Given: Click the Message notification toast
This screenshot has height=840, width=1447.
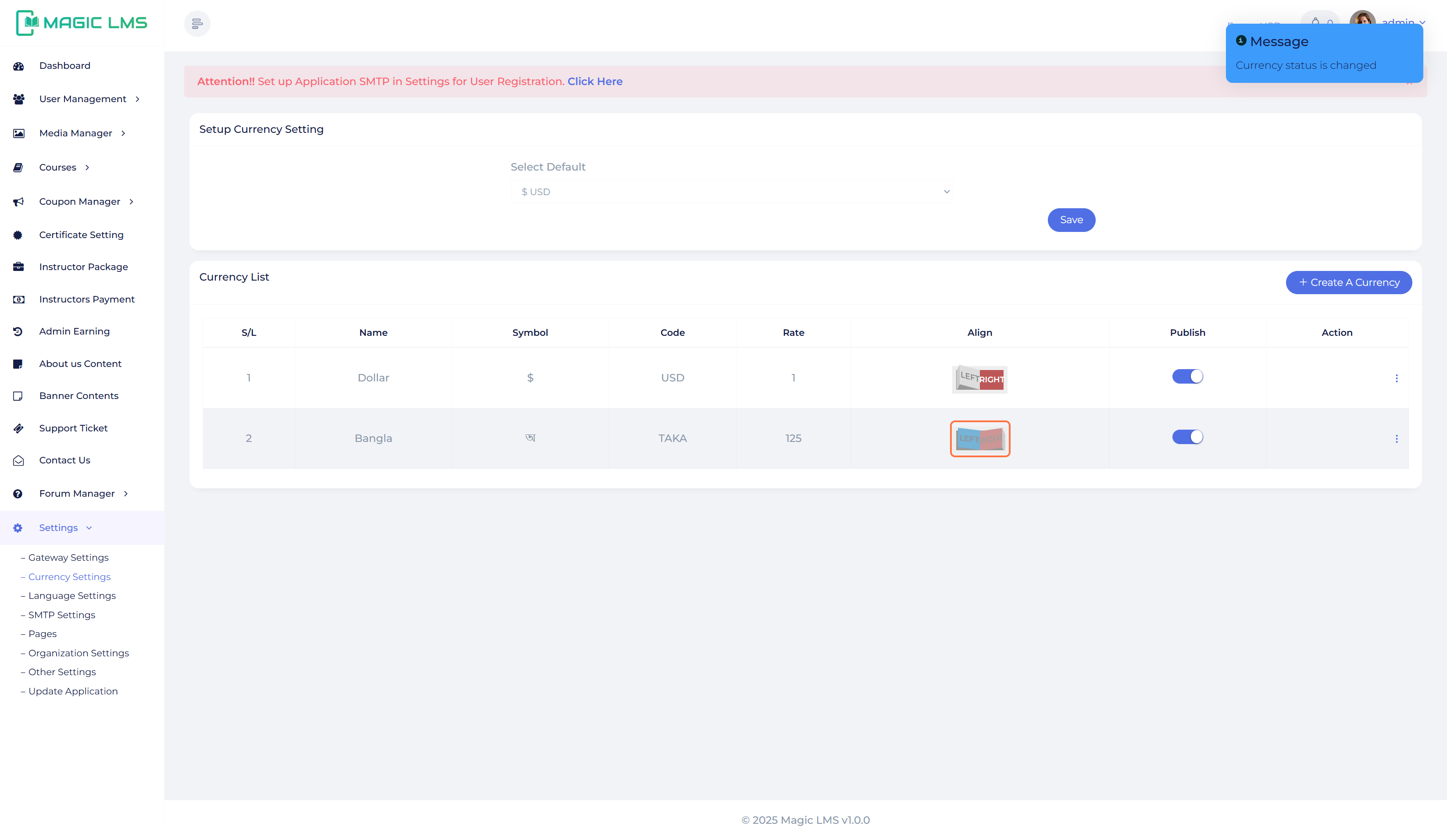Looking at the screenshot, I should 1324,53.
